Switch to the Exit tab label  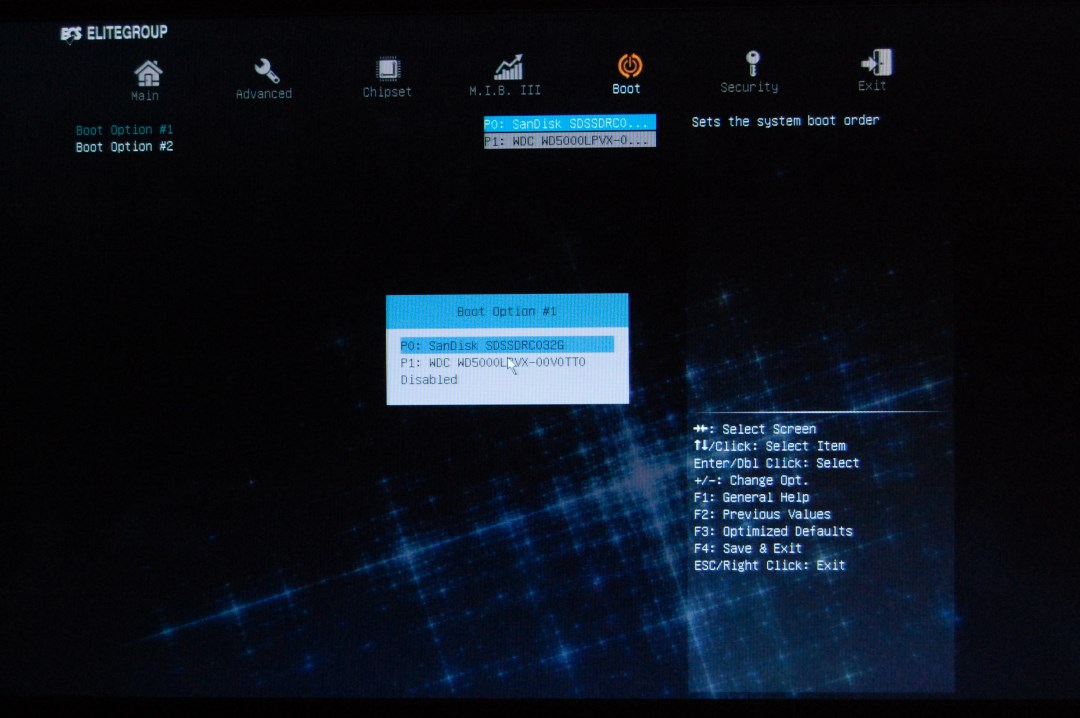[x=872, y=85]
